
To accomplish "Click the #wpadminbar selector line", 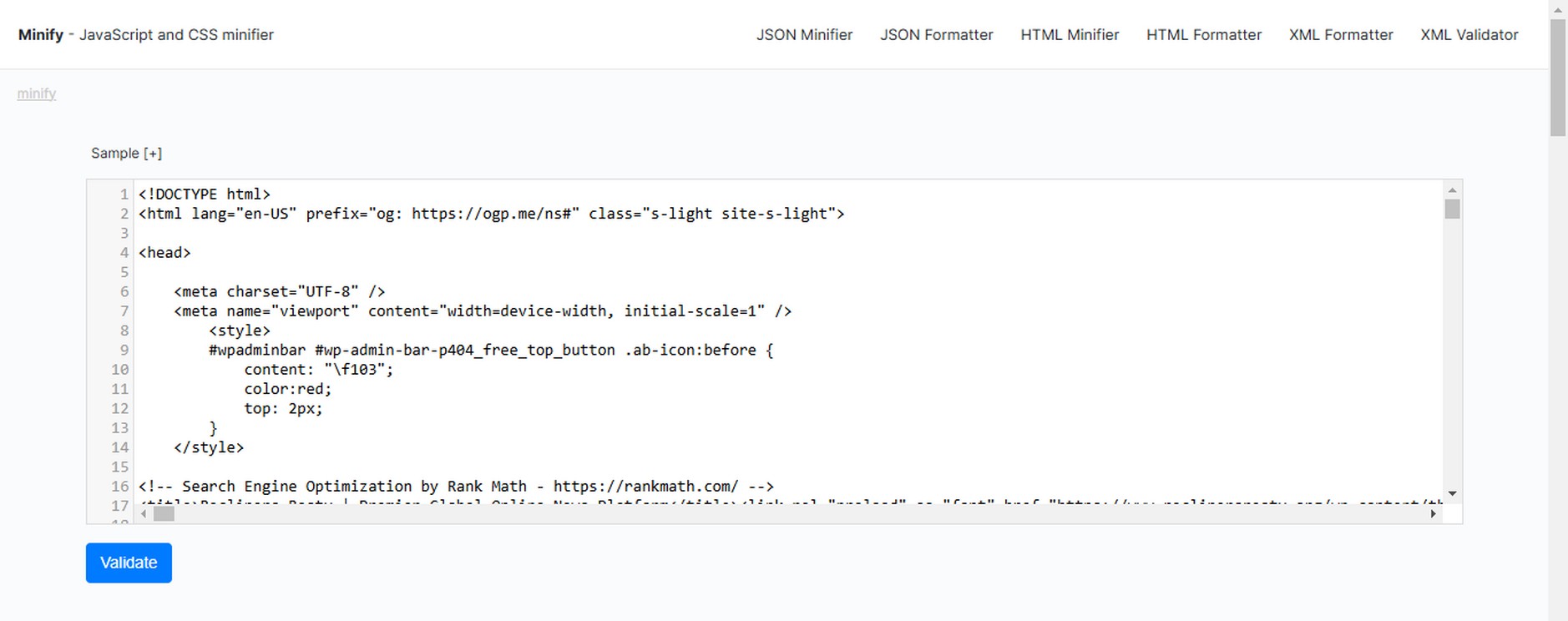I will coord(491,351).
